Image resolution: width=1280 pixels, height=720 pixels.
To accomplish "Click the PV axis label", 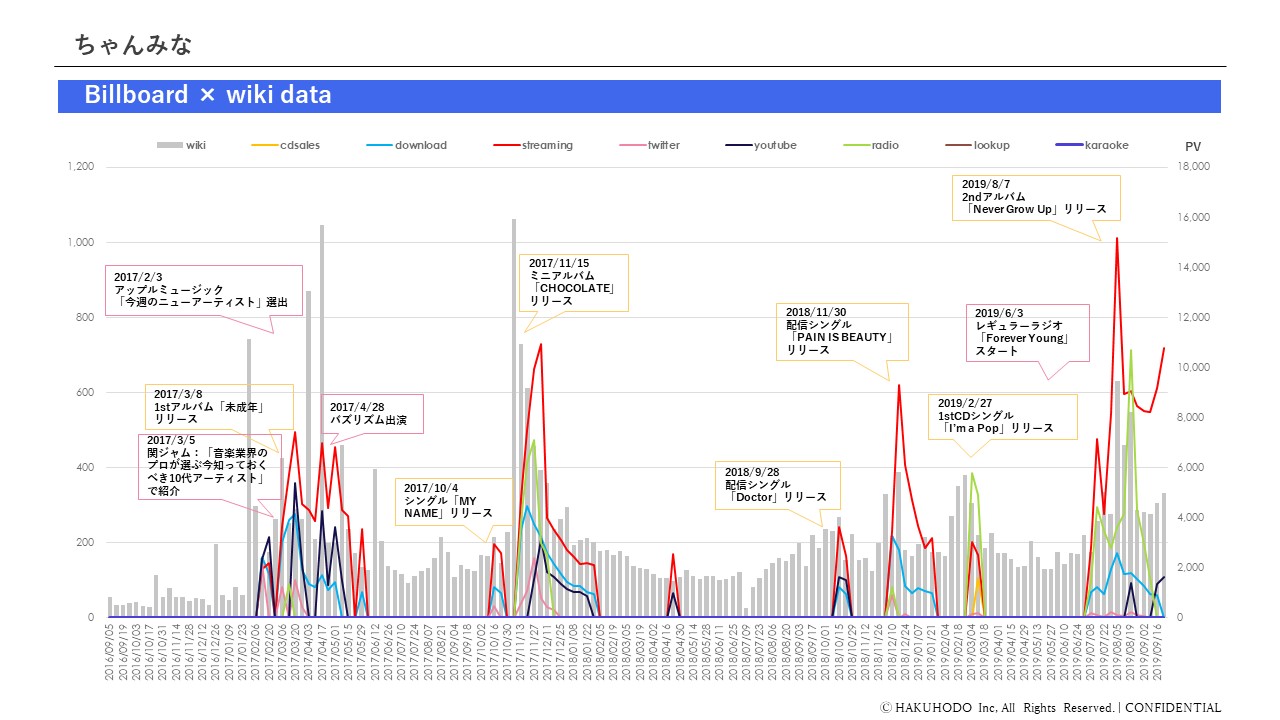I will coord(1192,147).
